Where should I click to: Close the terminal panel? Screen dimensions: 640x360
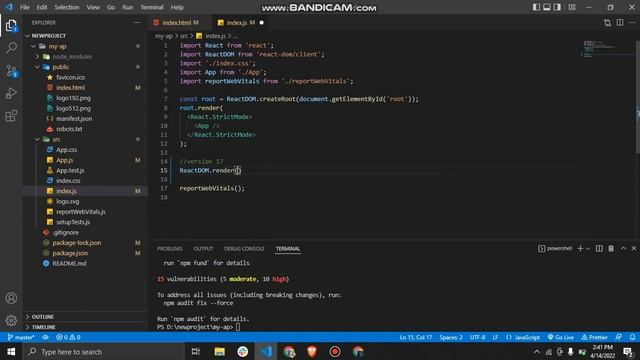coord(634,249)
